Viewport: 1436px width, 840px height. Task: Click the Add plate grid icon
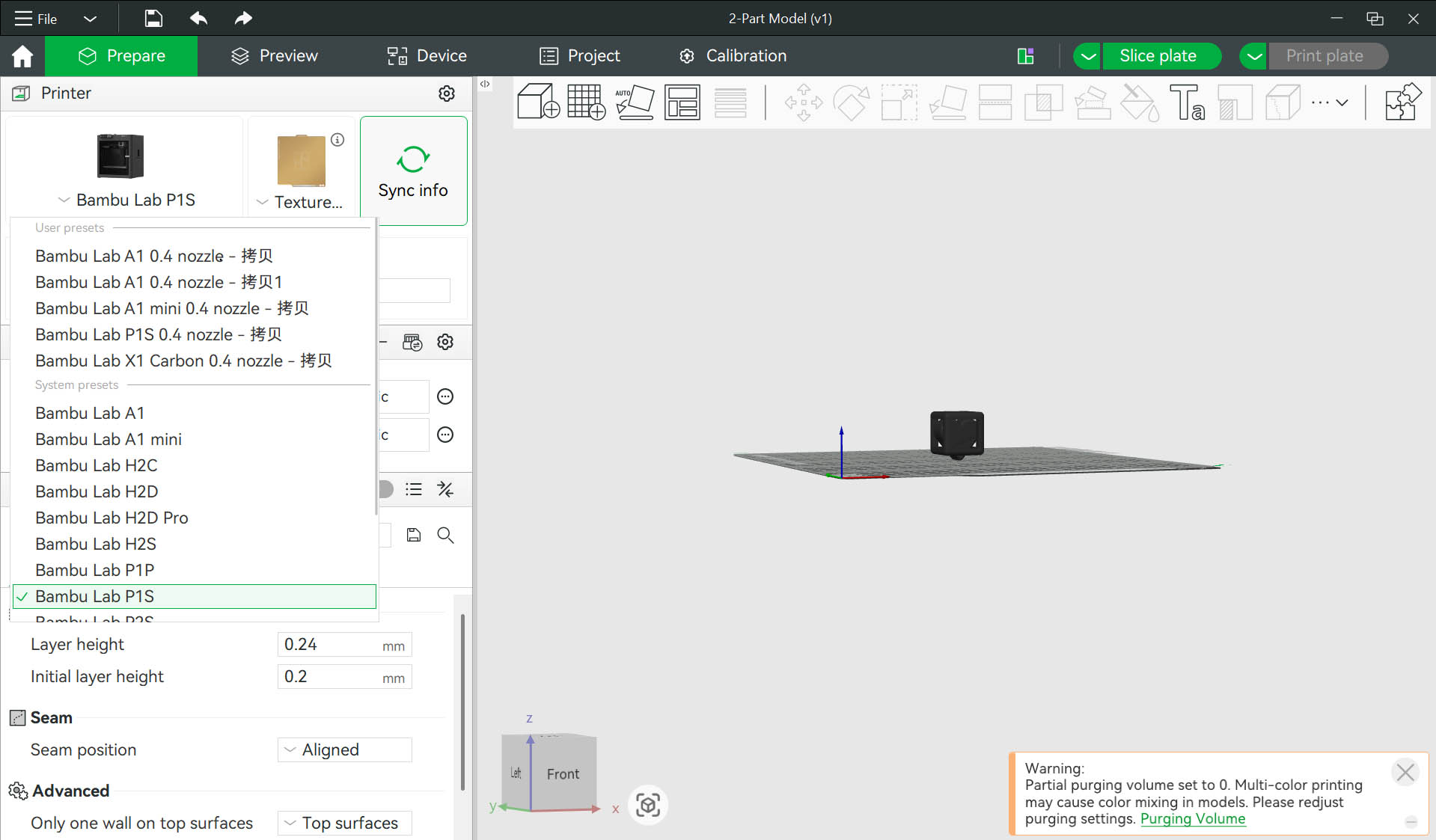[586, 102]
